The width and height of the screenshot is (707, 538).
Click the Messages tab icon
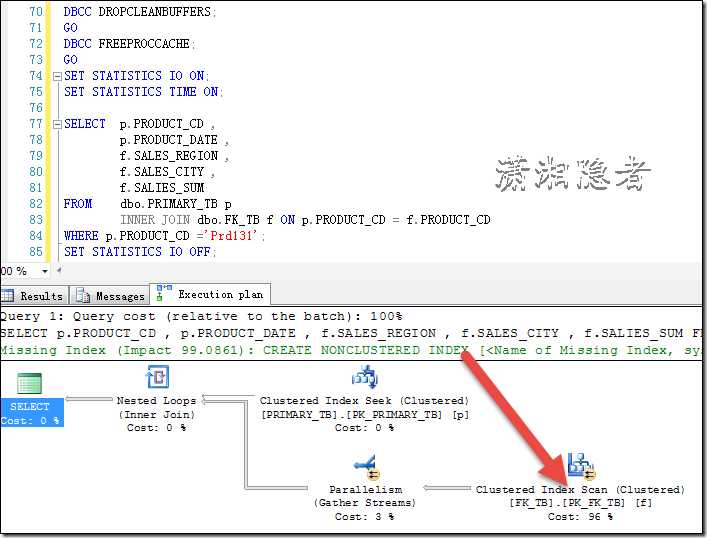pos(83,296)
